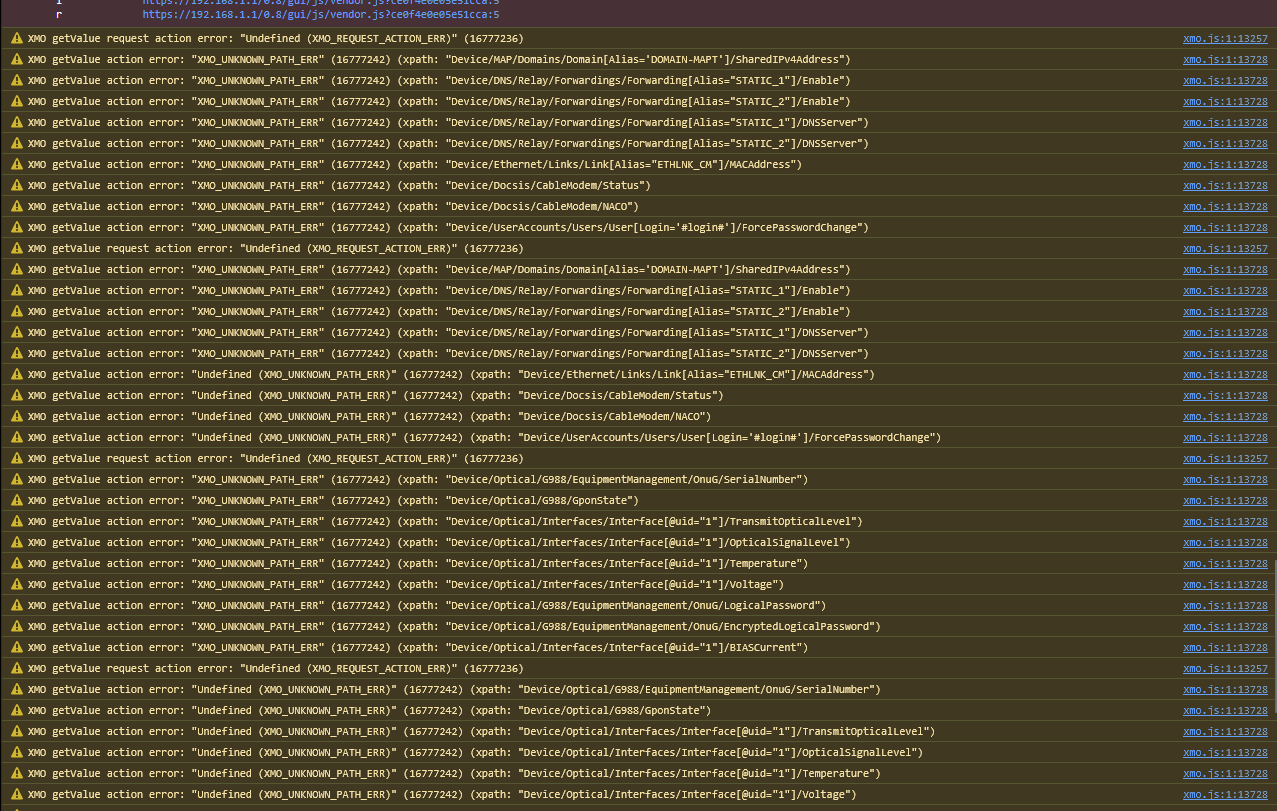This screenshot has width=1277, height=811.
Task: Open xmo.js source link on OnuG/LogicalPassword row
Action: pyautogui.click(x=1225, y=605)
